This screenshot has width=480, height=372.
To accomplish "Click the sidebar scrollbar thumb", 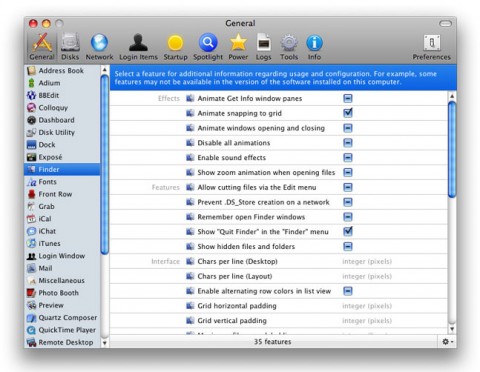I will coord(104,165).
